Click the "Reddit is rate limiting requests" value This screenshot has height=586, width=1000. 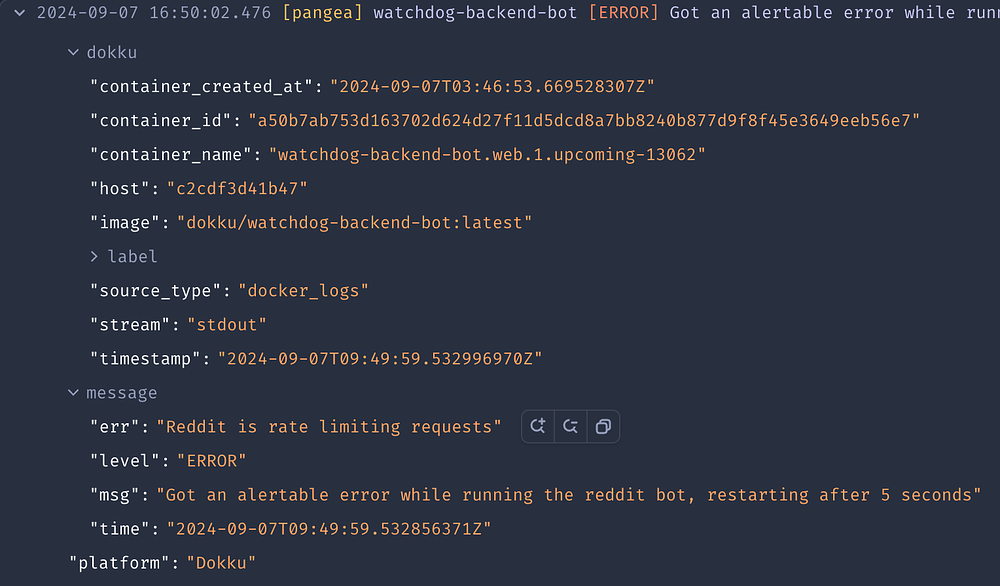click(x=329, y=427)
